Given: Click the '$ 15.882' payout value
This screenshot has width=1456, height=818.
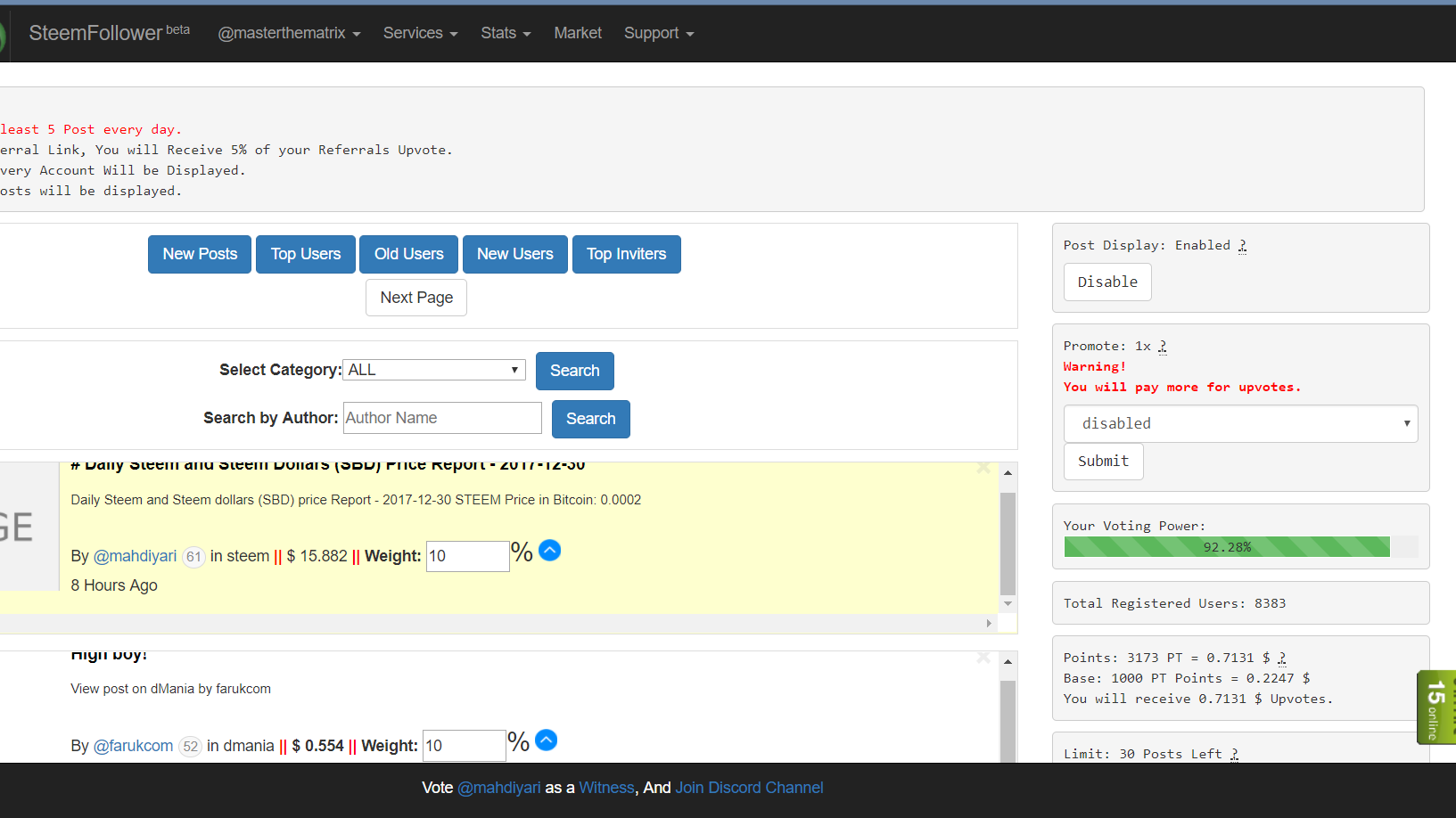Looking at the screenshot, I should (317, 556).
